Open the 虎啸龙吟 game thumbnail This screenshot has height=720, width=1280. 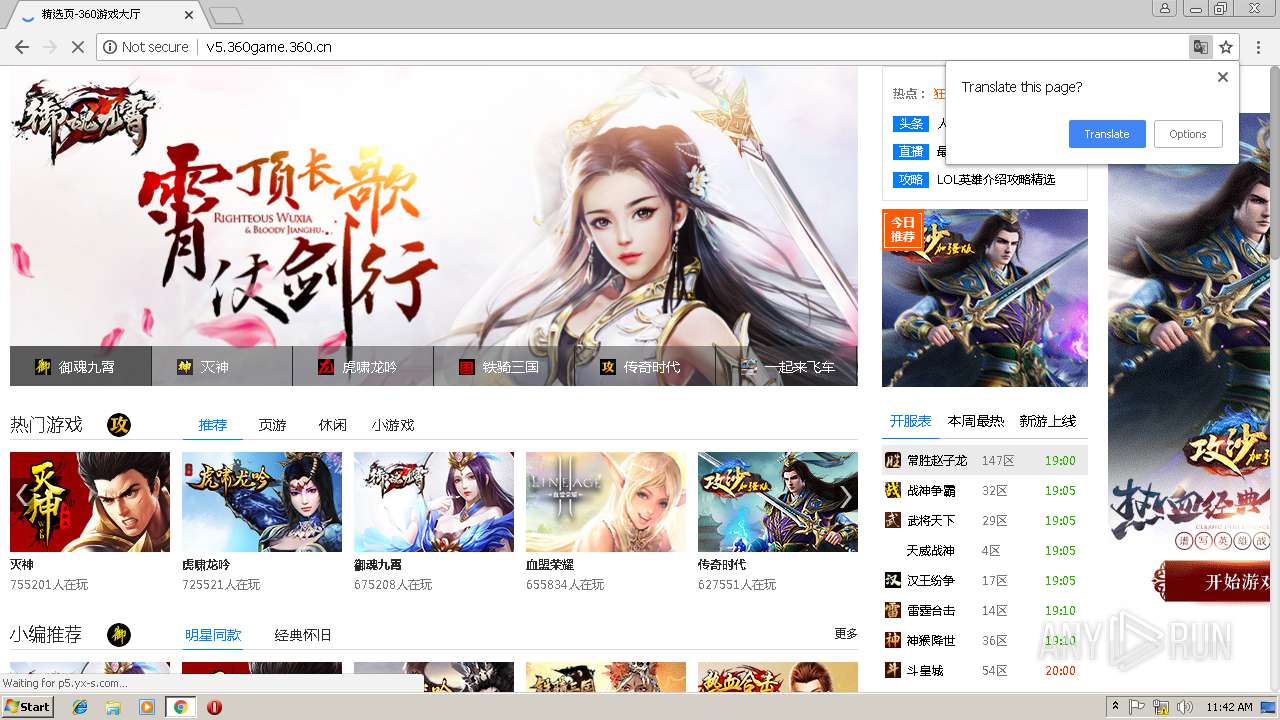point(262,502)
